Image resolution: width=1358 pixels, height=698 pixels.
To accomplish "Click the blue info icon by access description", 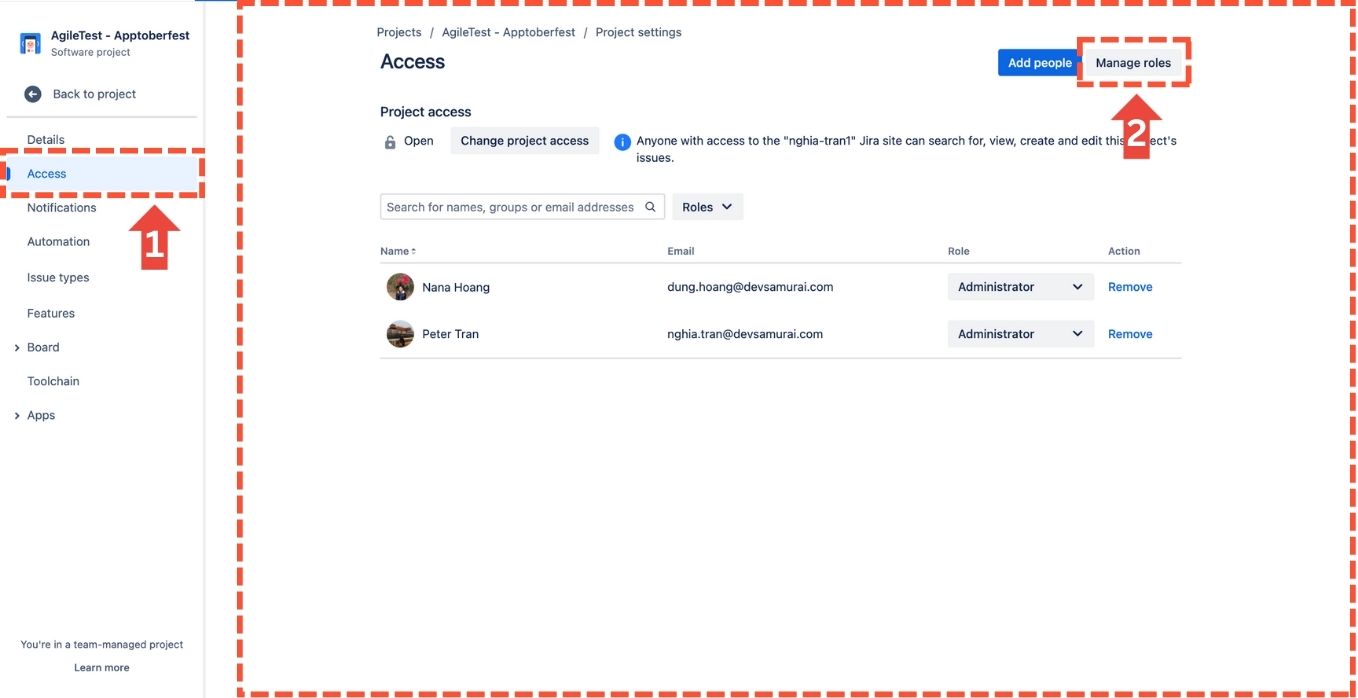I will coord(622,142).
